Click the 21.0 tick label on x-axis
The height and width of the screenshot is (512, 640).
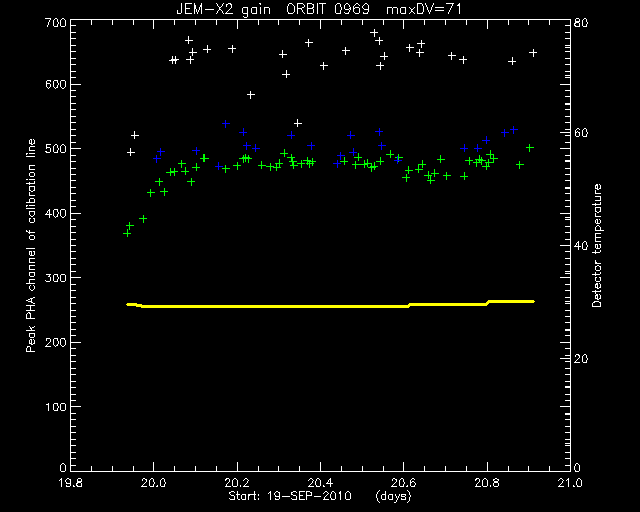click(x=570, y=483)
